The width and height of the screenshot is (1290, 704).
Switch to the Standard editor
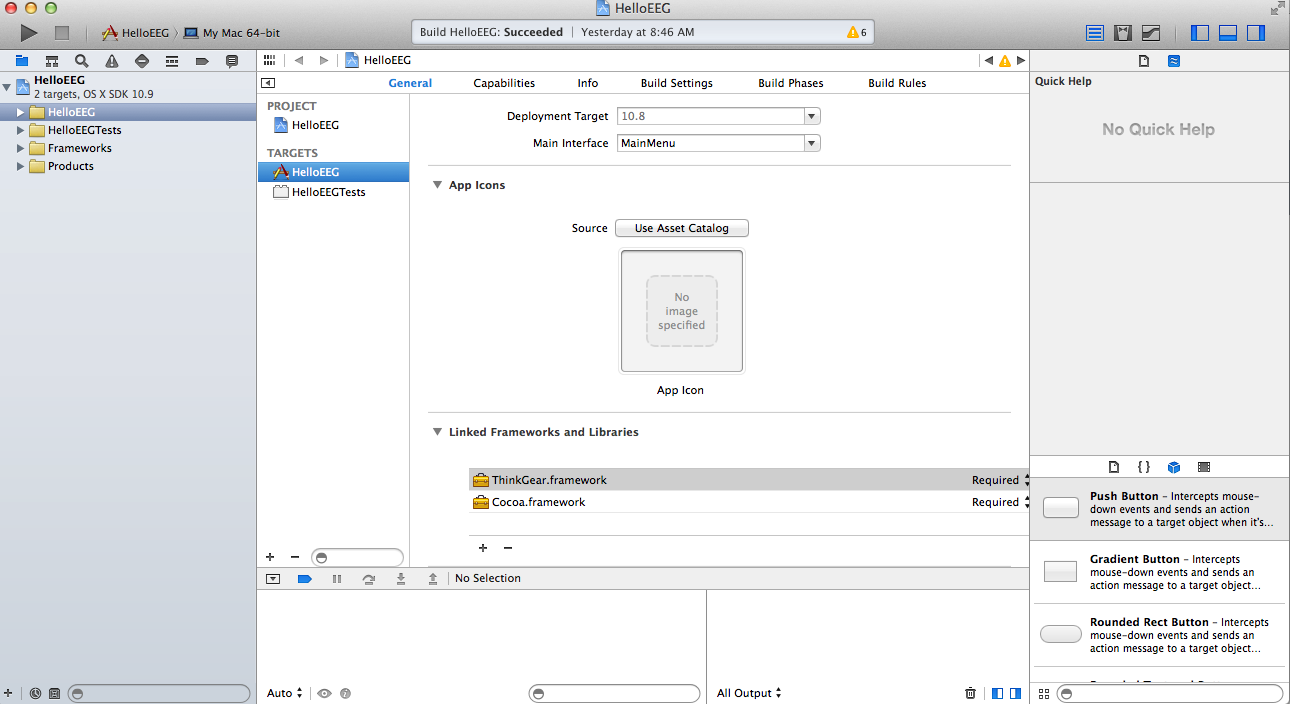pyautogui.click(x=1095, y=33)
